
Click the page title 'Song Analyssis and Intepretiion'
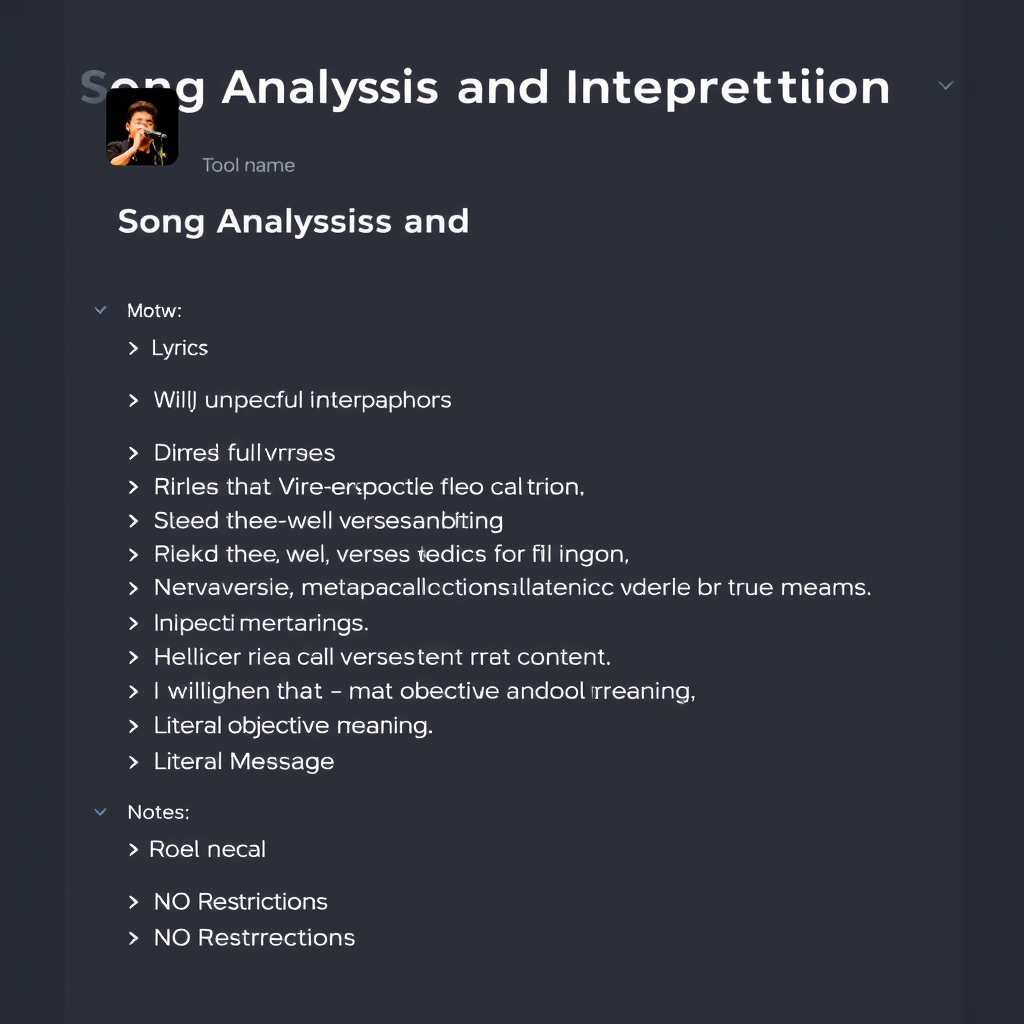[484, 87]
